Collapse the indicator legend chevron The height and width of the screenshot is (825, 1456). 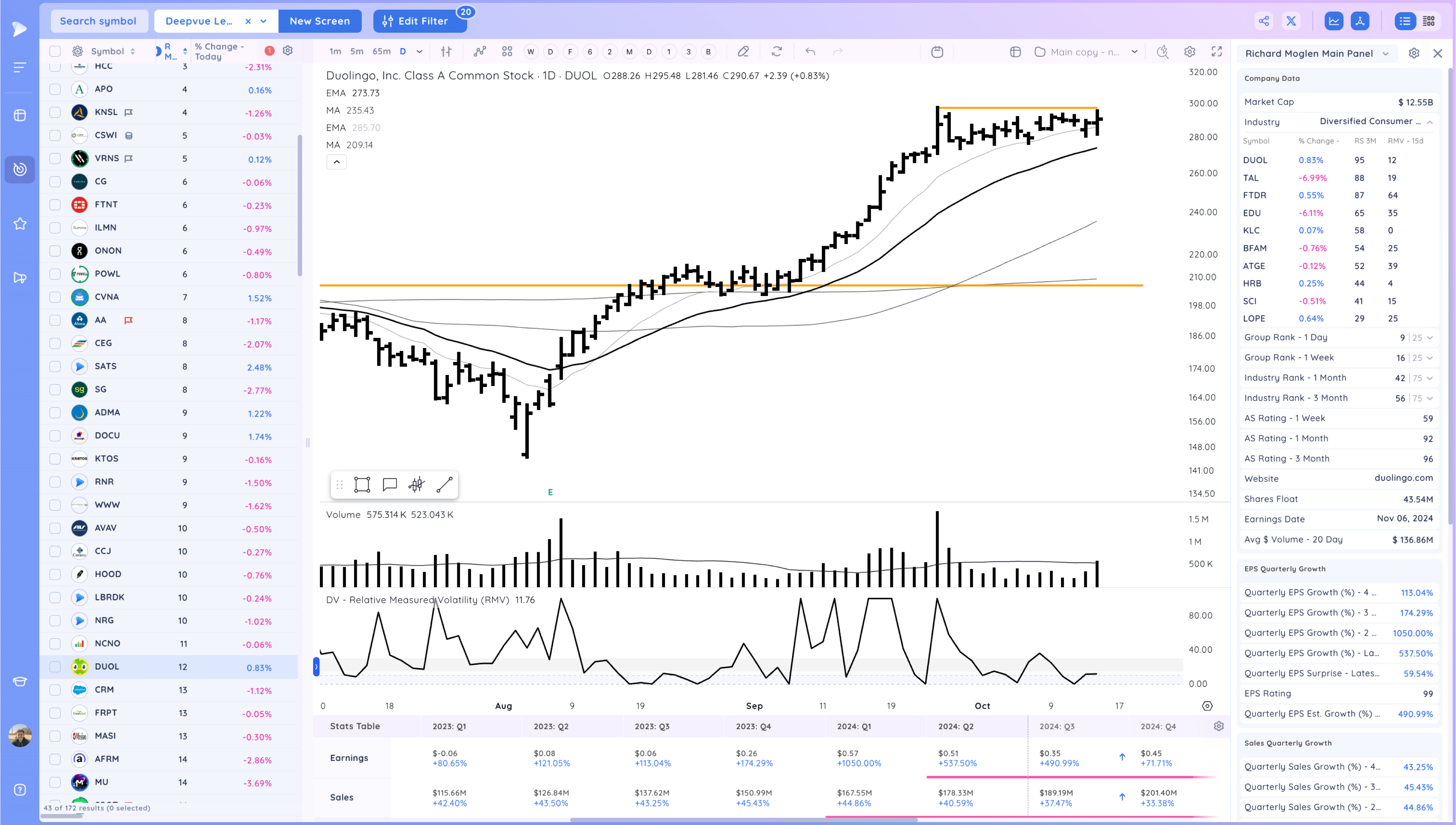336,162
